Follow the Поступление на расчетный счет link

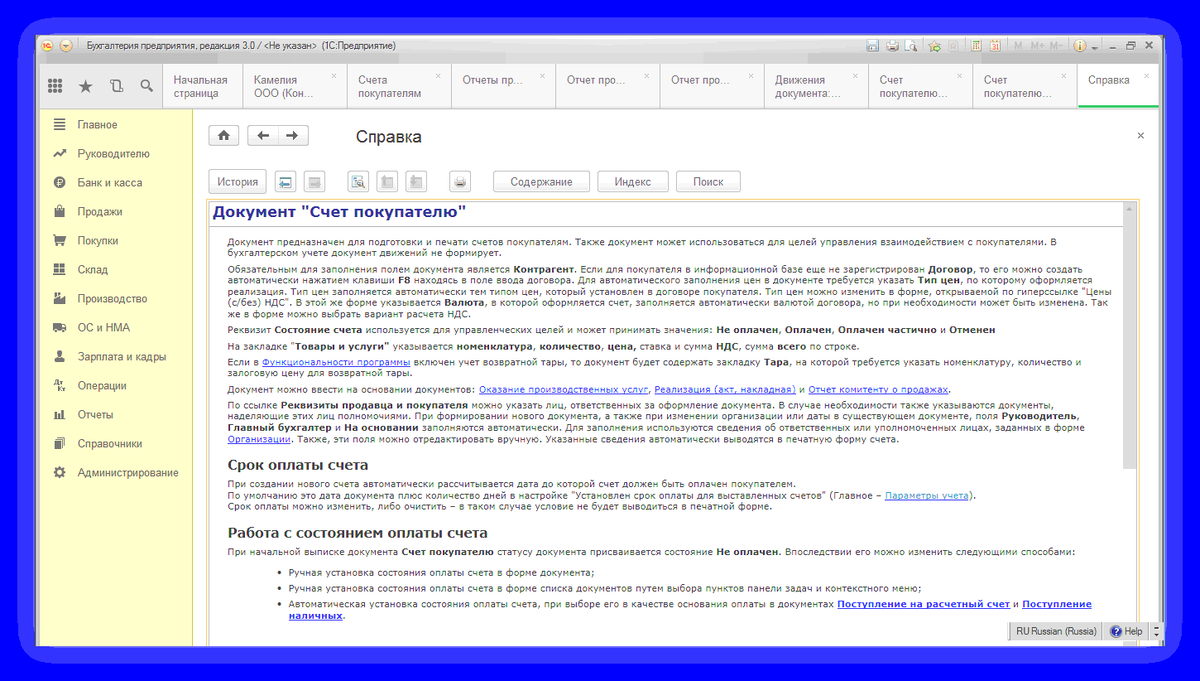click(x=924, y=604)
